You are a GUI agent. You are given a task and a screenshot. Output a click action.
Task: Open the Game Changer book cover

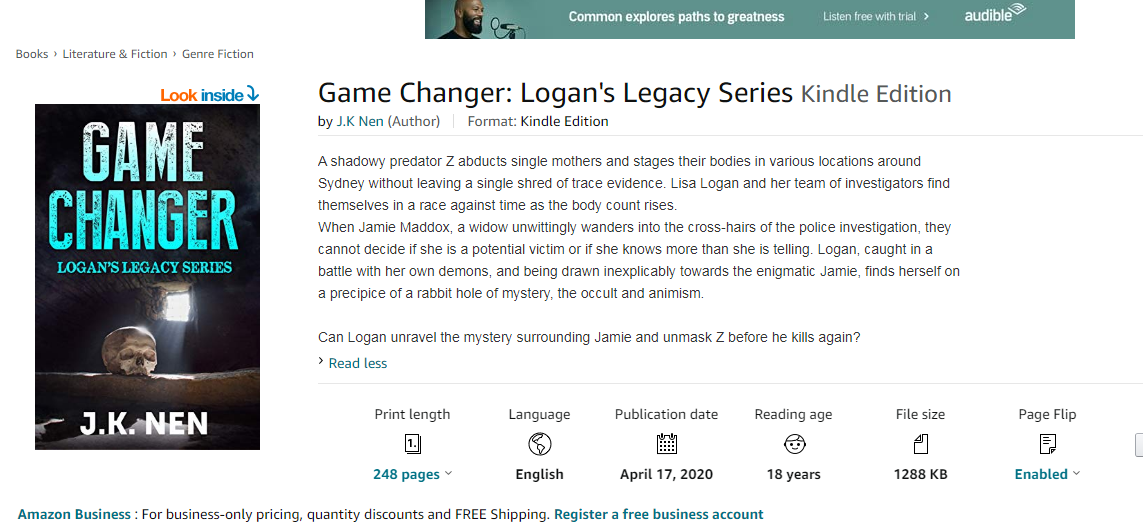(x=147, y=276)
